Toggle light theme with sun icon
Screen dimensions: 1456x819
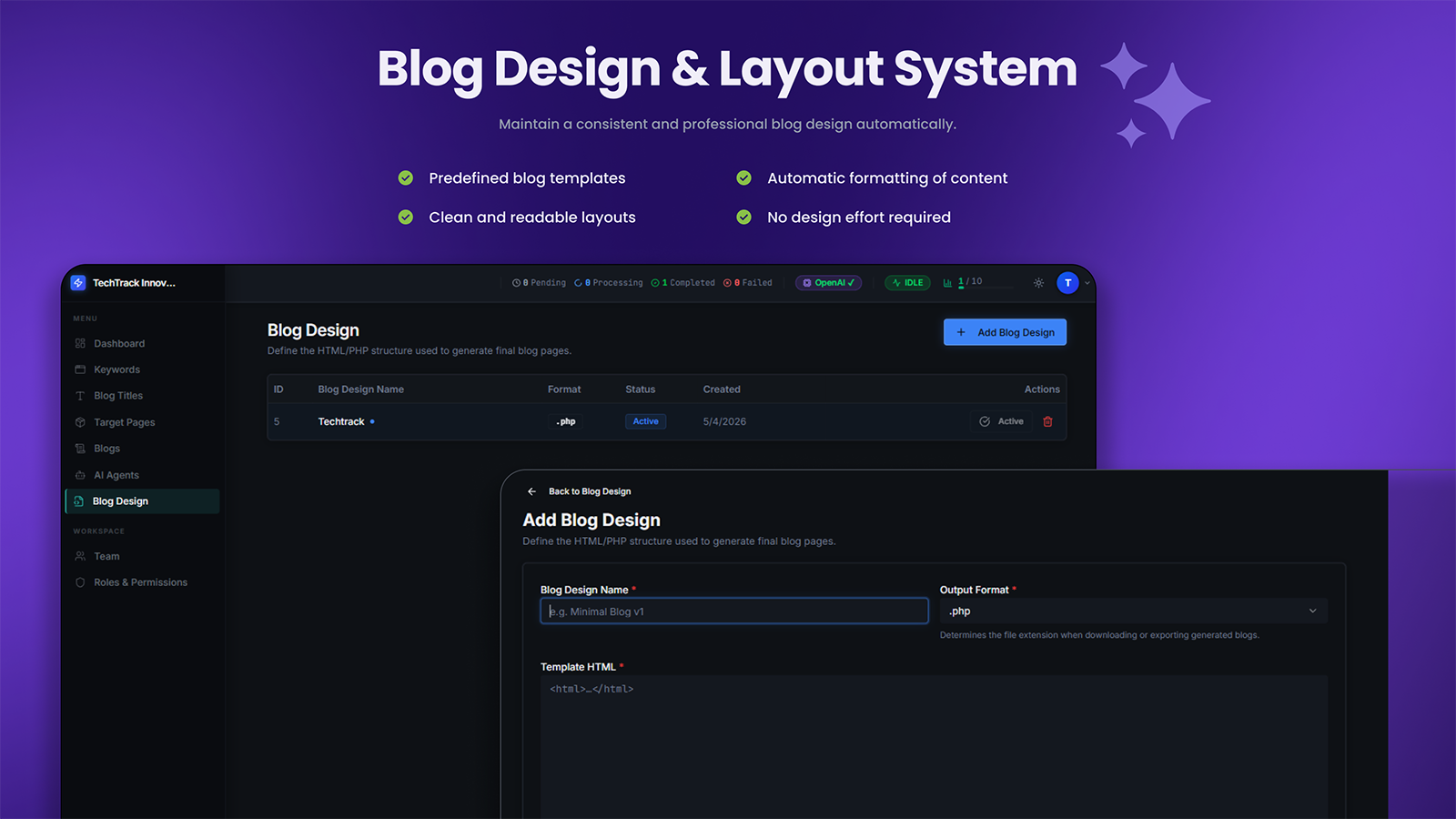click(x=1038, y=283)
